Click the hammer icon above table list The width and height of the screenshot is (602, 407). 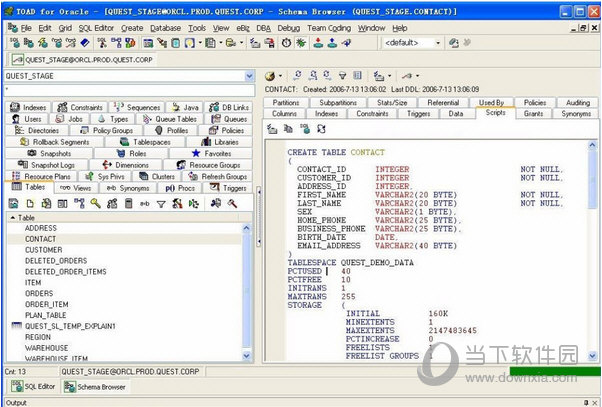point(232,204)
